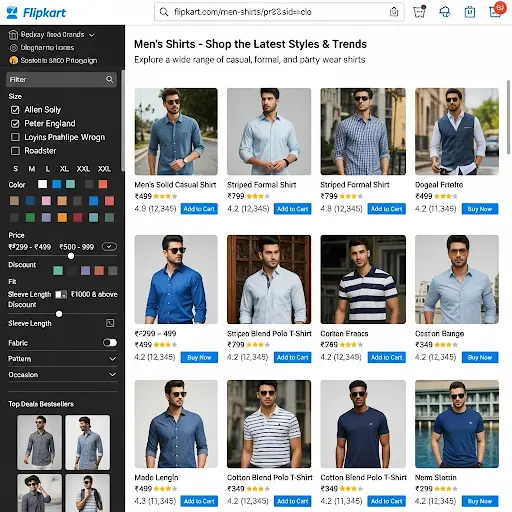This screenshot has width=512, height=512.
Task: Click Buy Now for Costlon Bange
Action: (480, 357)
